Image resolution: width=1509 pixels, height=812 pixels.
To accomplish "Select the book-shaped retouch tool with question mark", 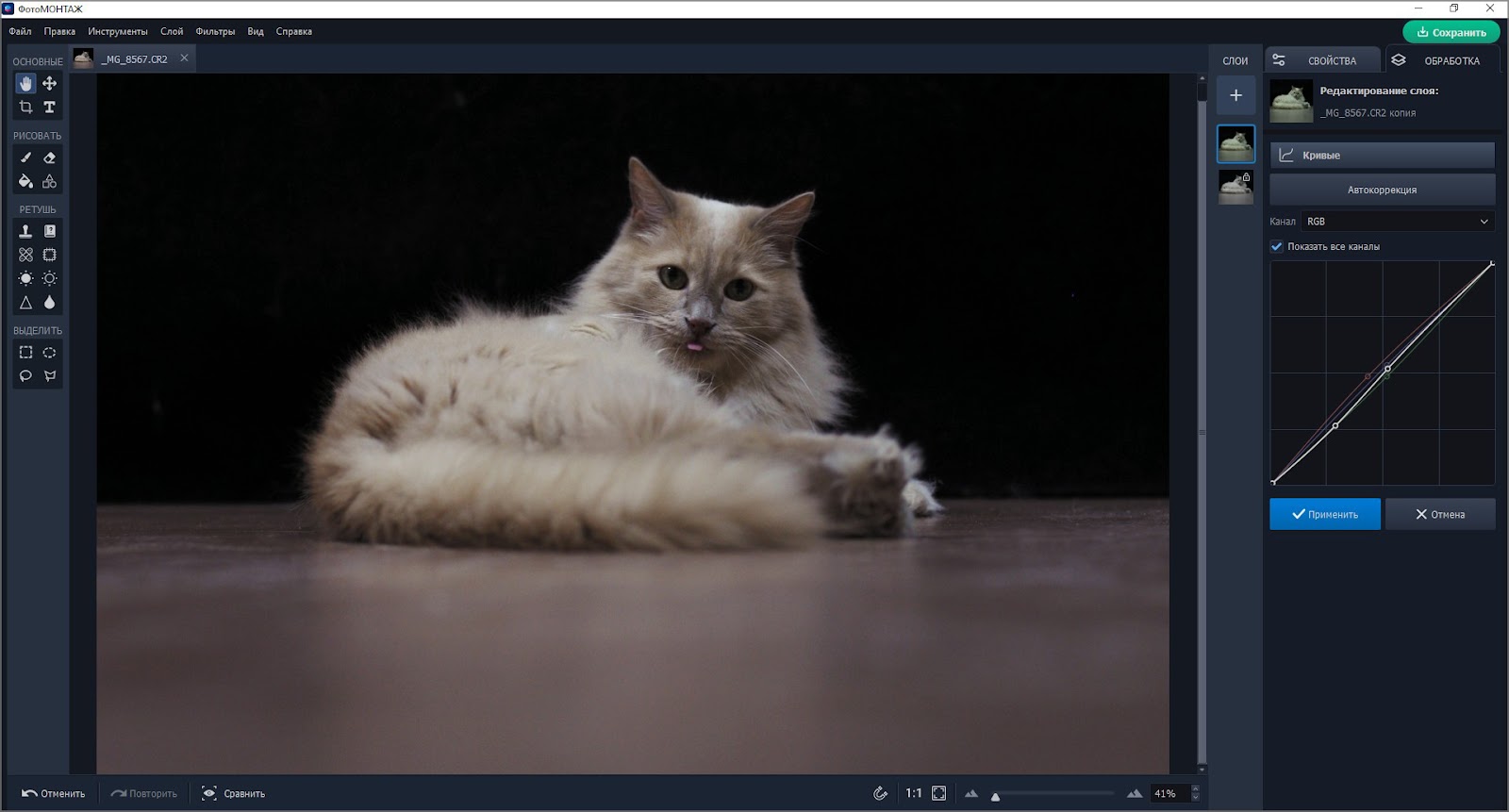I will point(50,231).
